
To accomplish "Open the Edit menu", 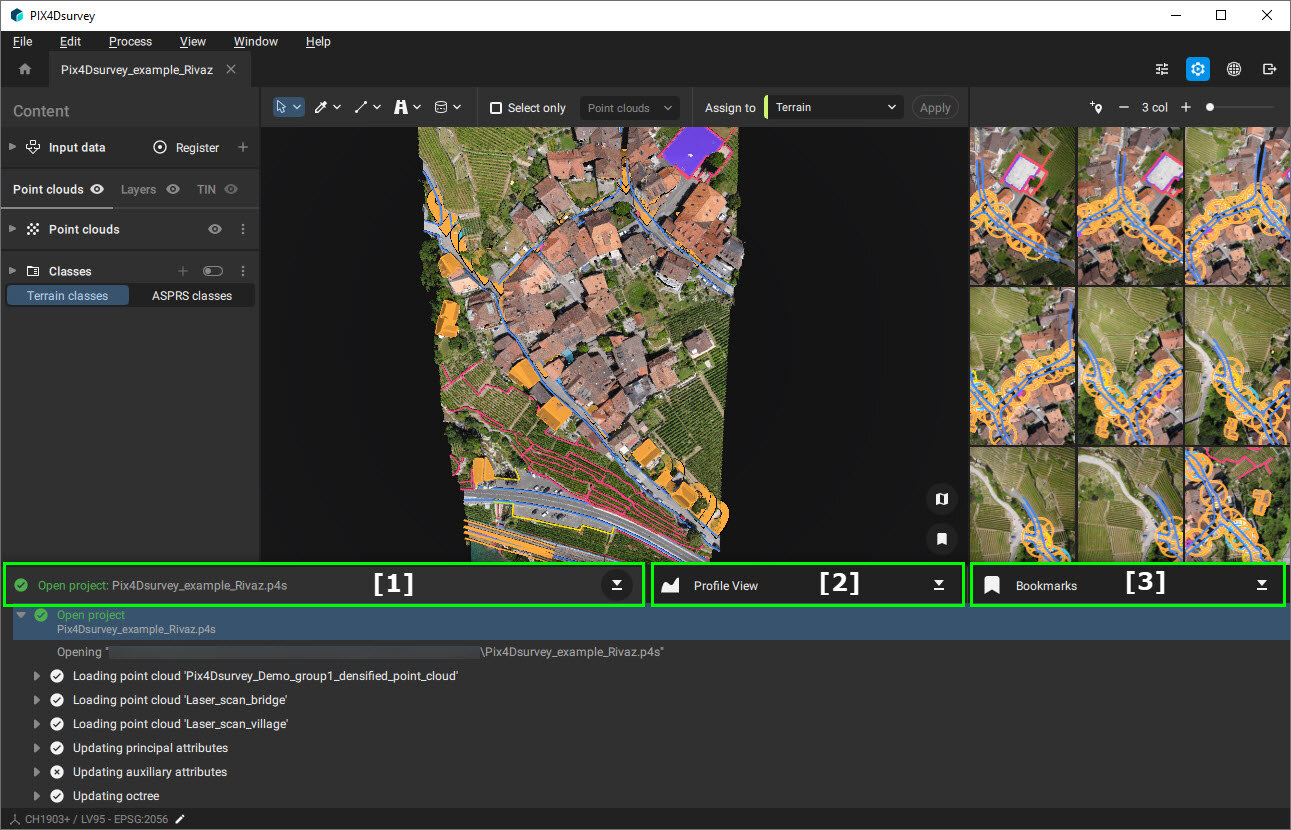I will pyautogui.click(x=70, y=42).
